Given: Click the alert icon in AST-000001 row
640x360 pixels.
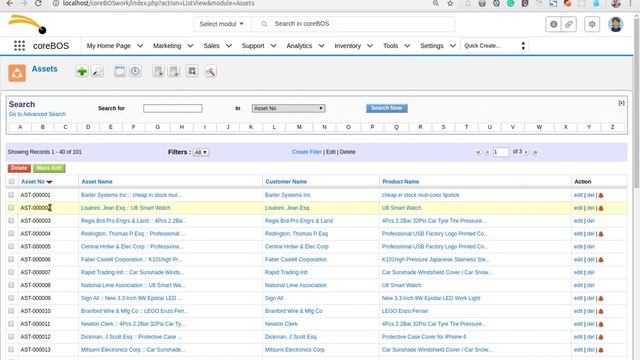Looking at the screenshot, I should click(601, 196).
